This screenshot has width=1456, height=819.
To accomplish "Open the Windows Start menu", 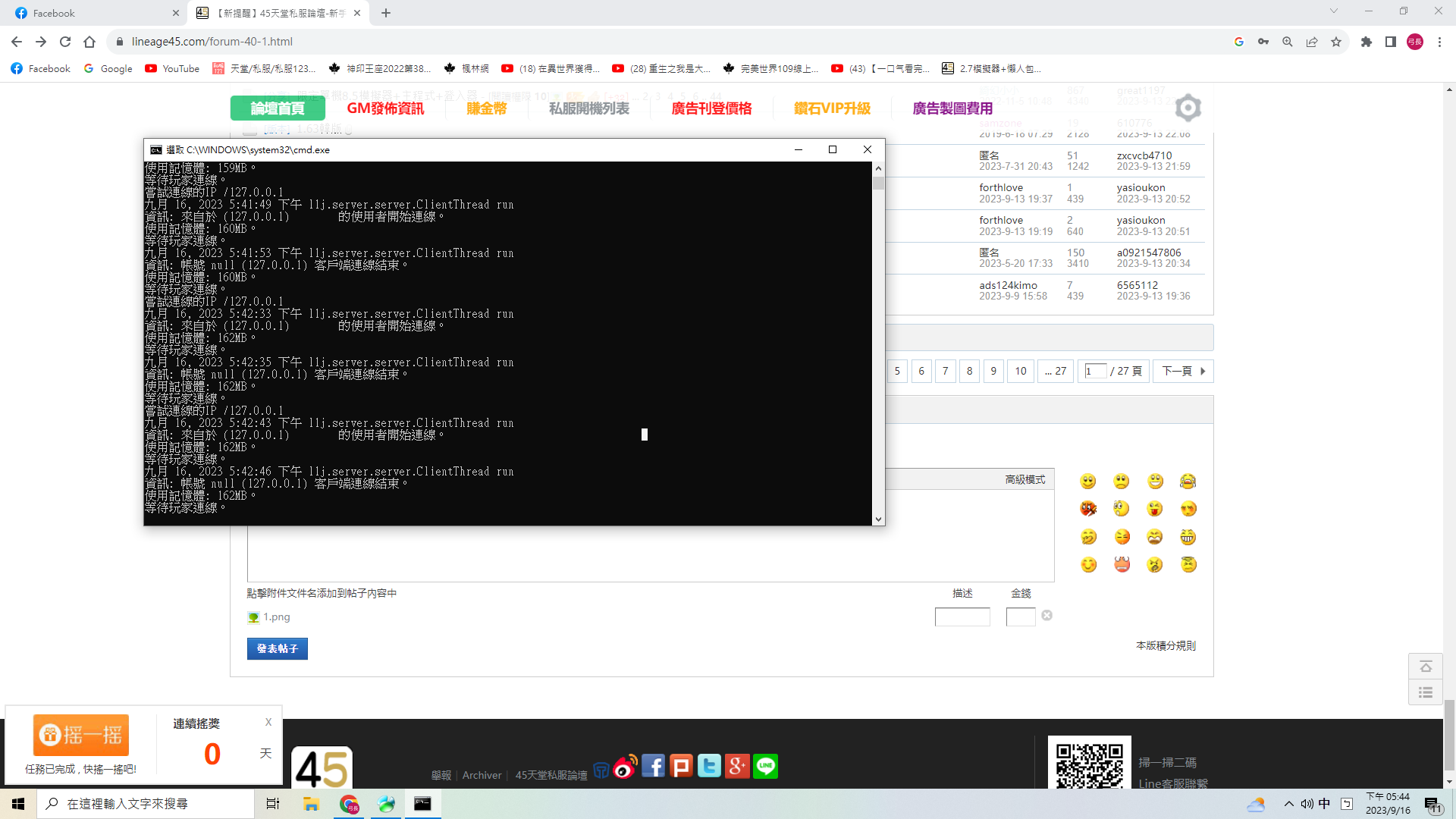I will click(18, 804).
